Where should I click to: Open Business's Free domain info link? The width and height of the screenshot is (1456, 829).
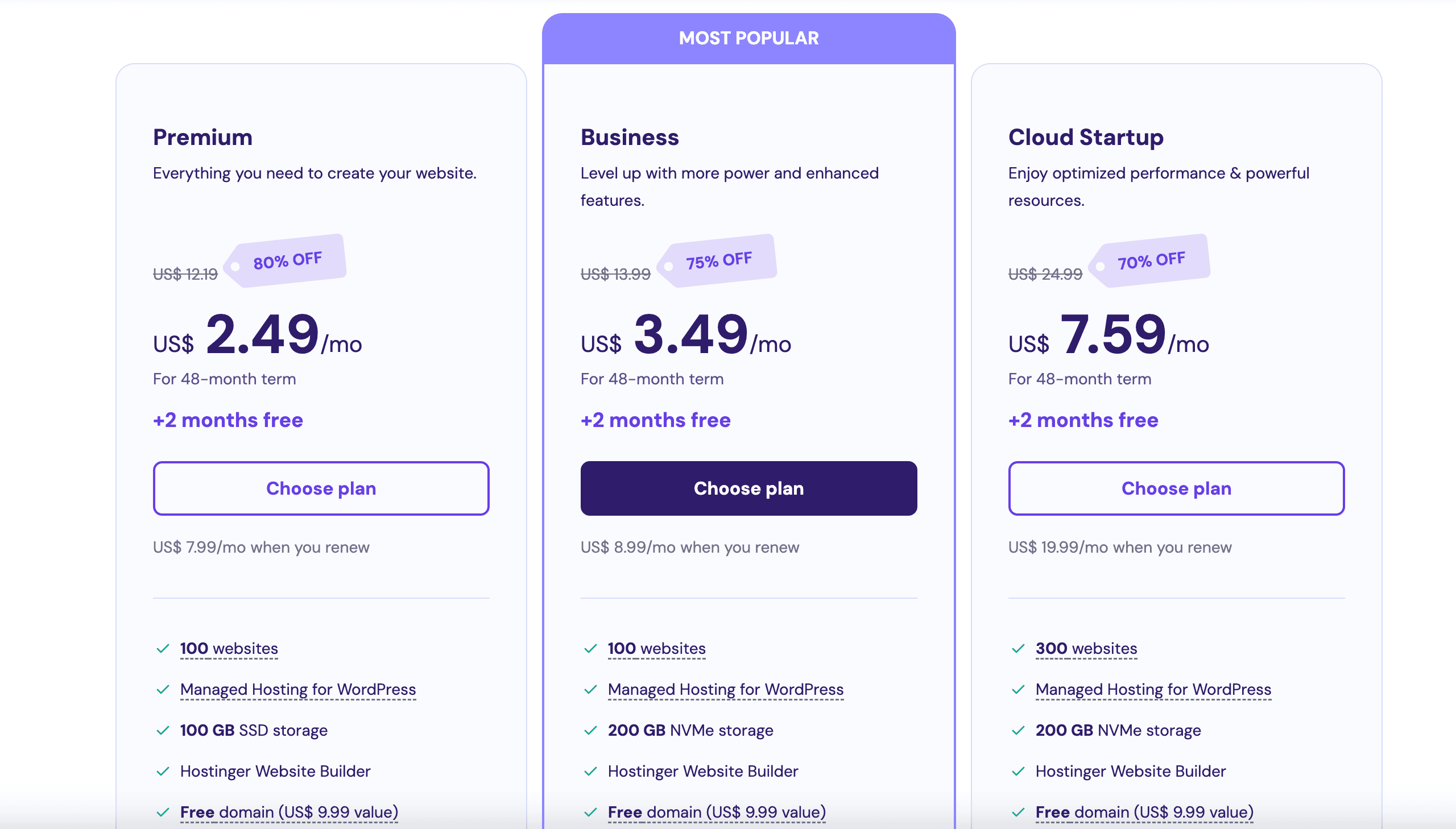716,812
